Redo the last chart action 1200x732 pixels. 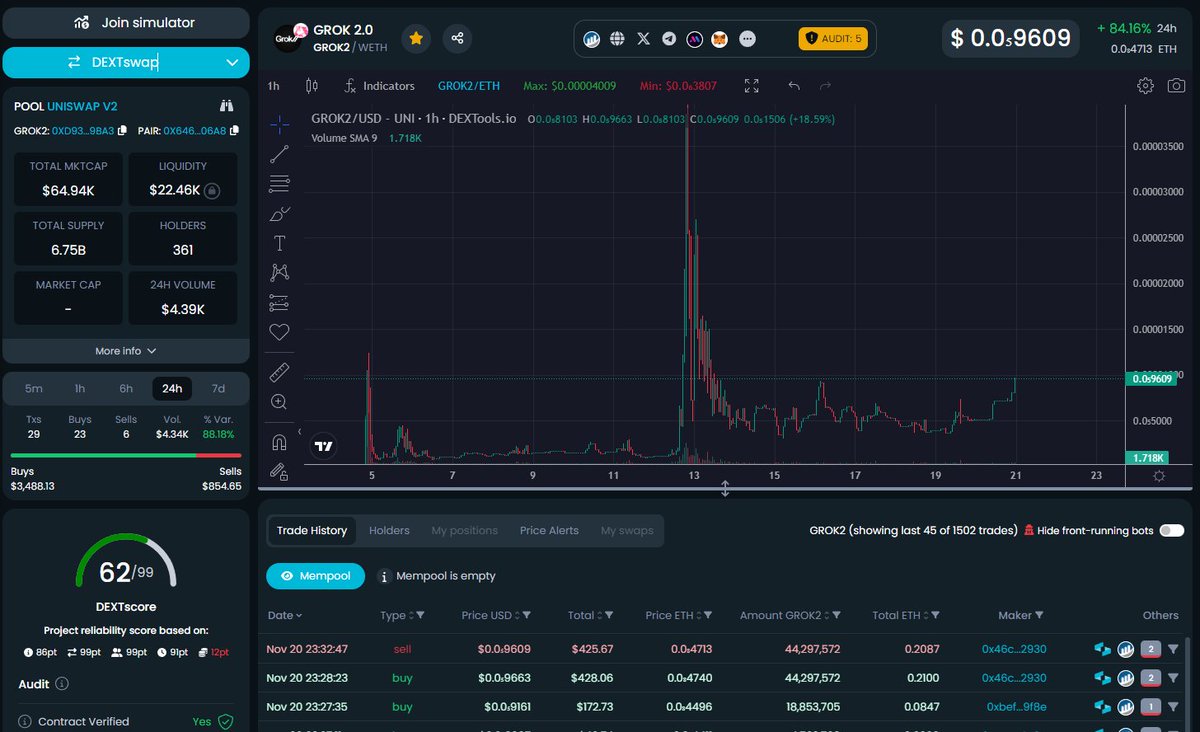pyautogui.click(x=825, y=86)
